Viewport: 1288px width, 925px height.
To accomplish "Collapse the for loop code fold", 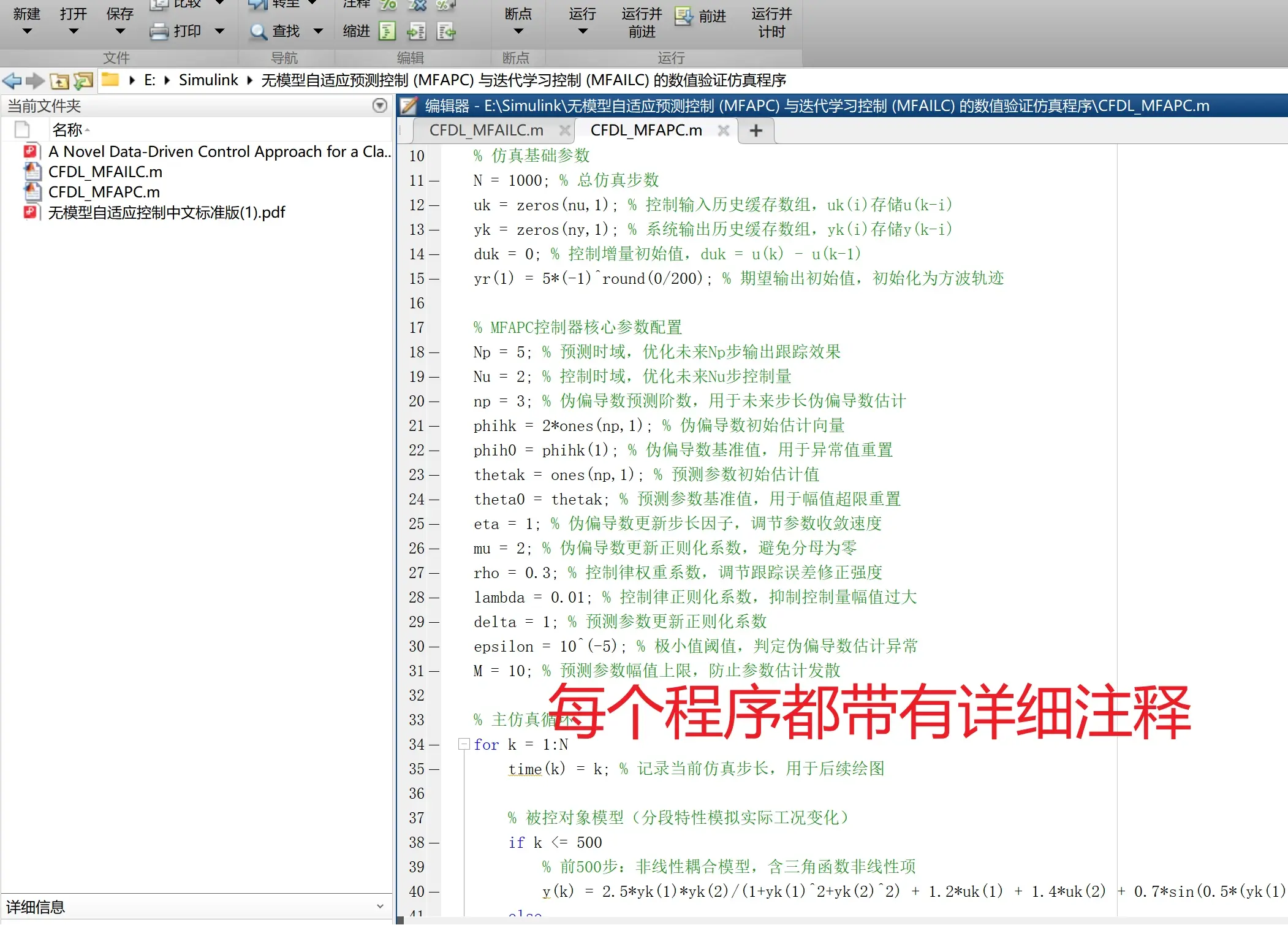I will click(464, 744).
